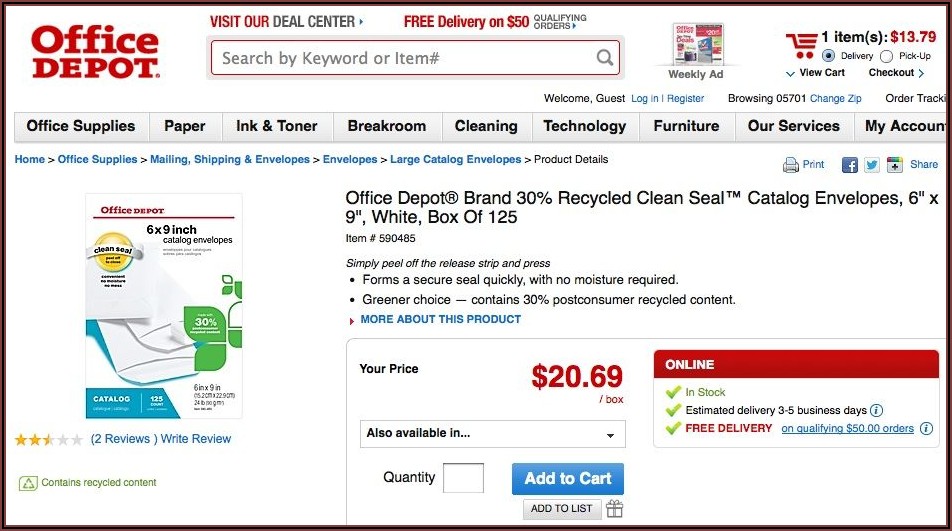This screenshot has height=531, width=952.
Task: Click the recycled content icon
Action: coord(29,483)
